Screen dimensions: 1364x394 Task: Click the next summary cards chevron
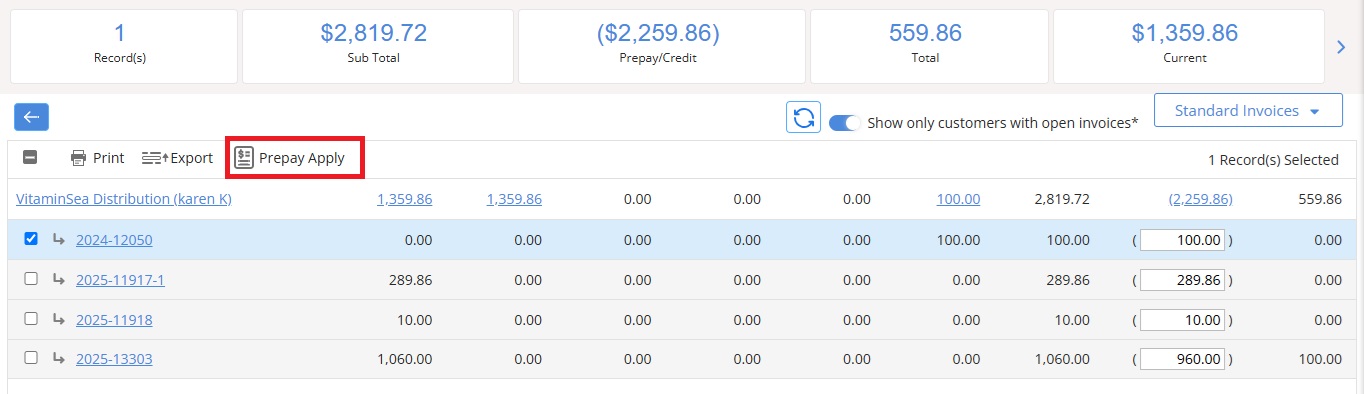1342,46
